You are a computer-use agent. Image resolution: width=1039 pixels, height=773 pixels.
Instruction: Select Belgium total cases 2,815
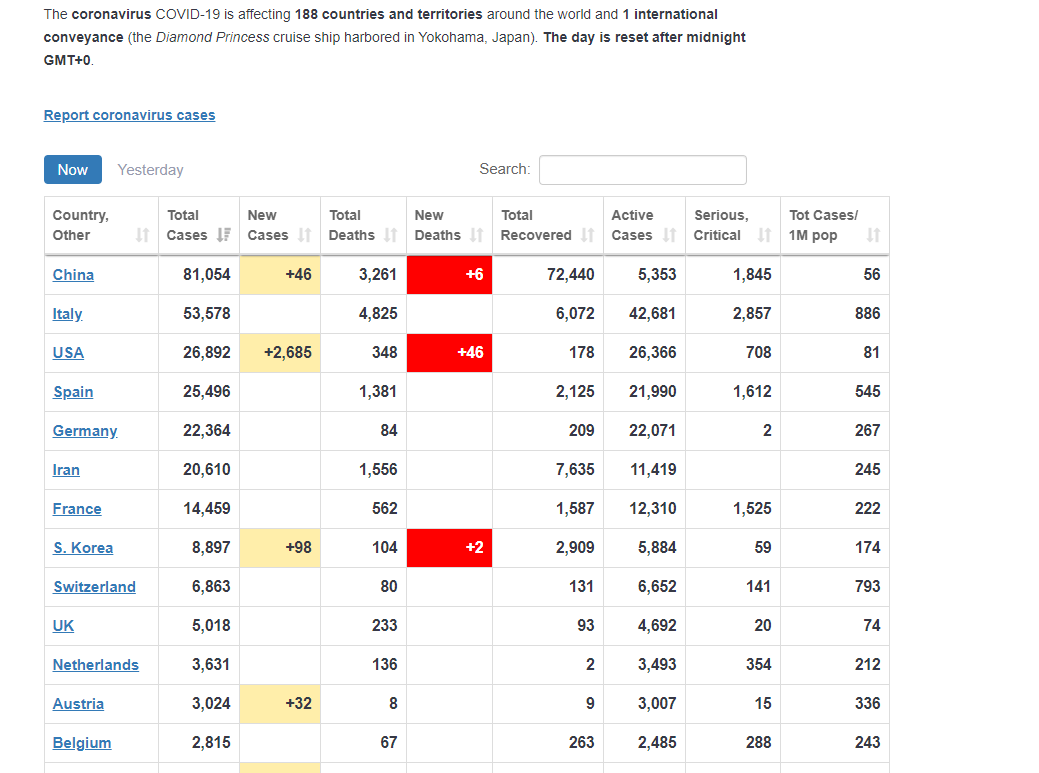click(x=211, y=744)
